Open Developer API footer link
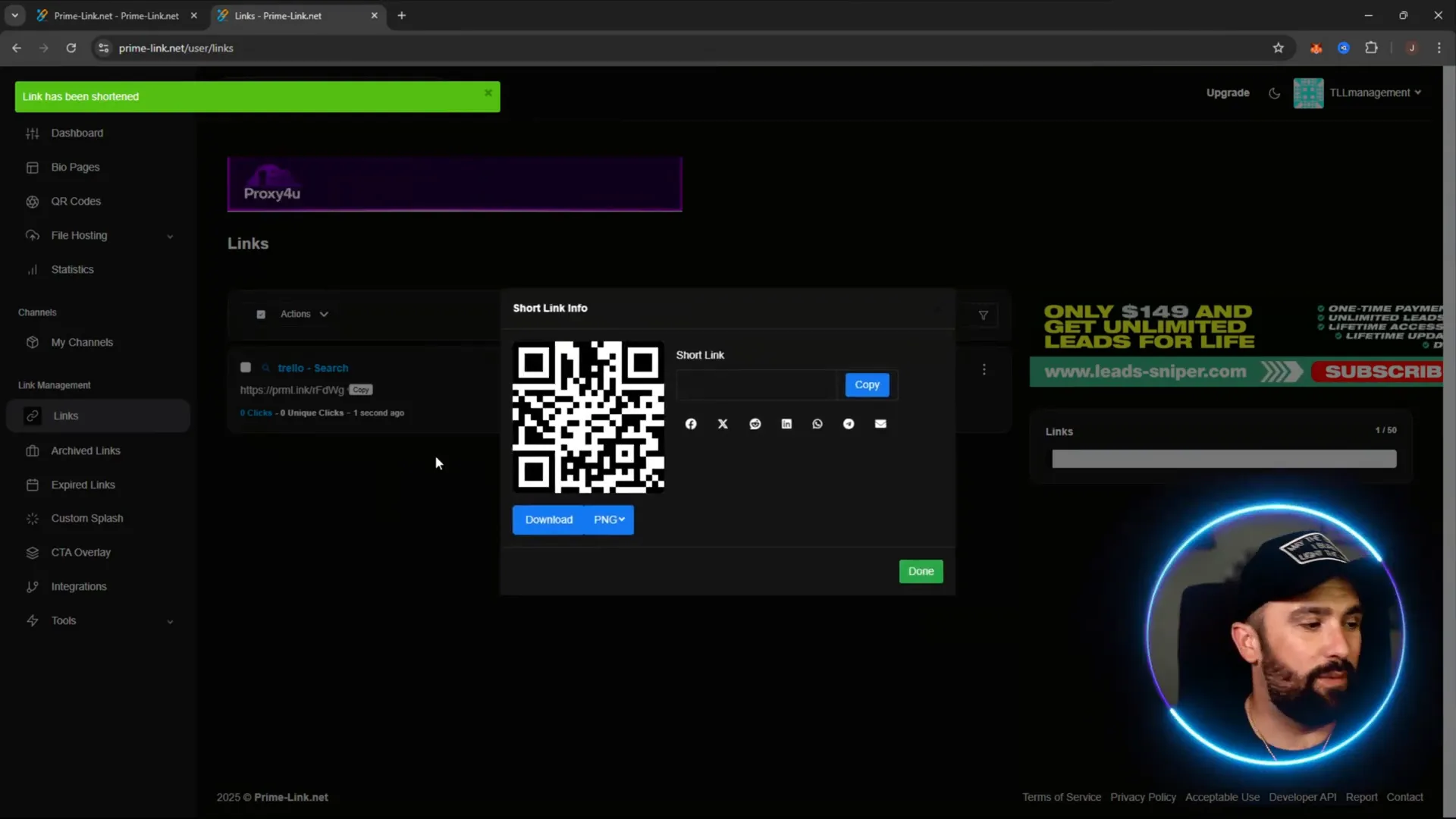This screenshot has height=819, width=1456. tap(1302, 797)
